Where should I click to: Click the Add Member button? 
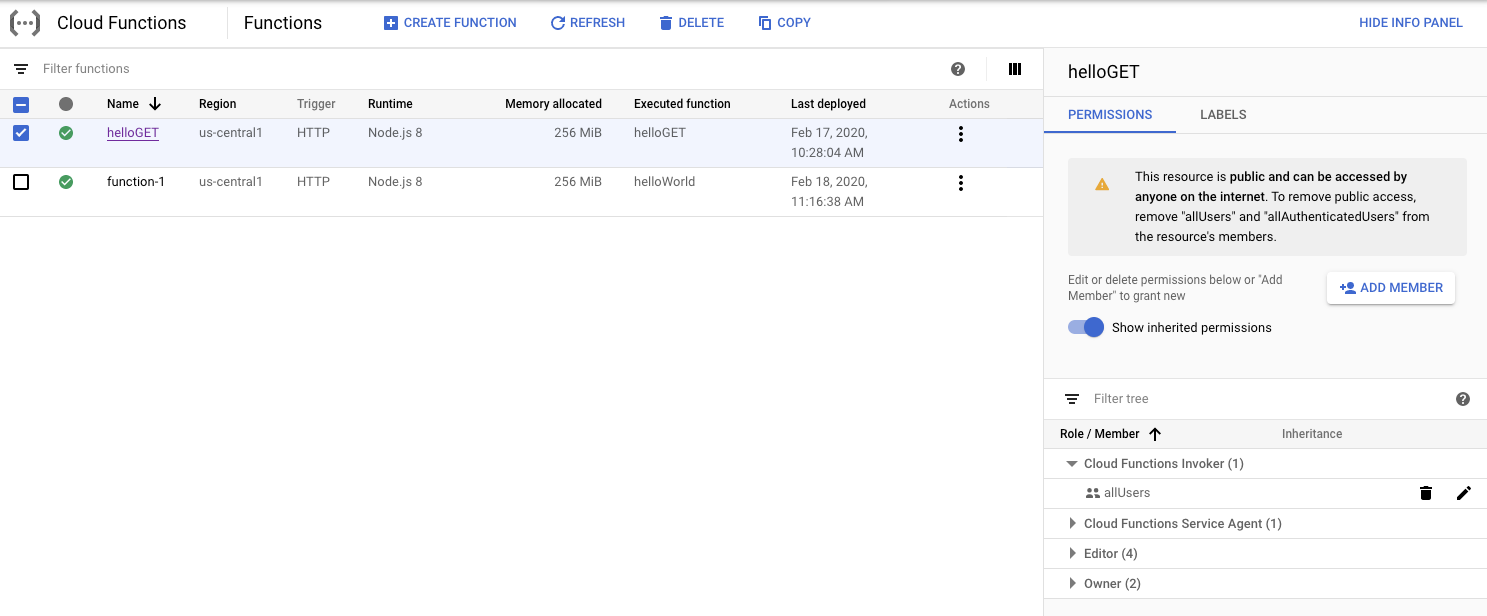(1391, 288)
